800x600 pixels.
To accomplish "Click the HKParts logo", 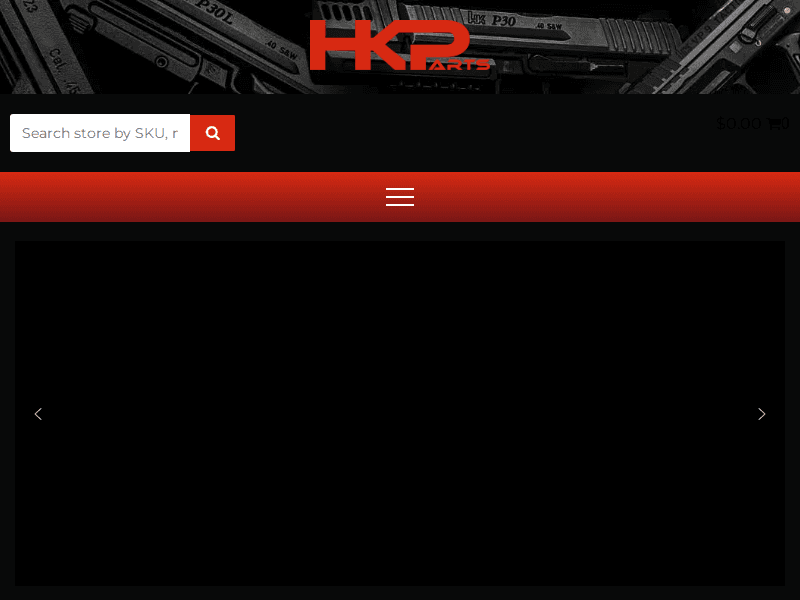I will [400, 45].
